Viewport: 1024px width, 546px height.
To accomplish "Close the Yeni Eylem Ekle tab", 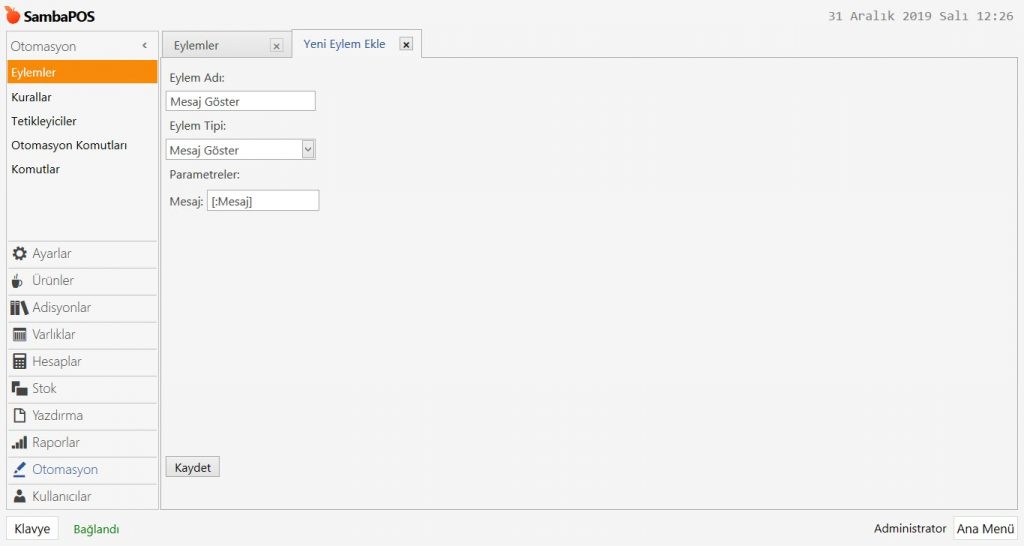I will [x=406, y=44].
